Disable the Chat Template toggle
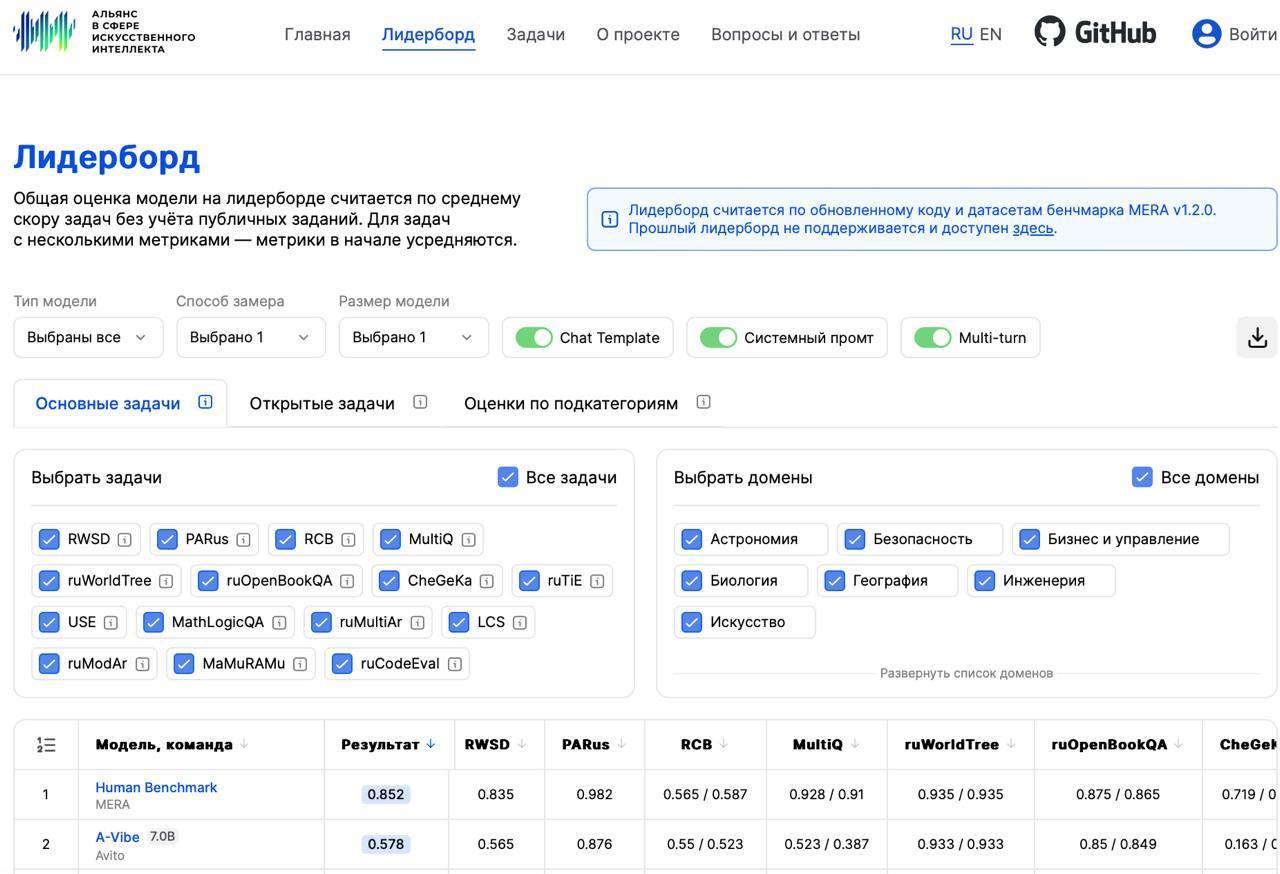Image resolution: width=1280 pixels, height=874 pixels. (534, 337)
